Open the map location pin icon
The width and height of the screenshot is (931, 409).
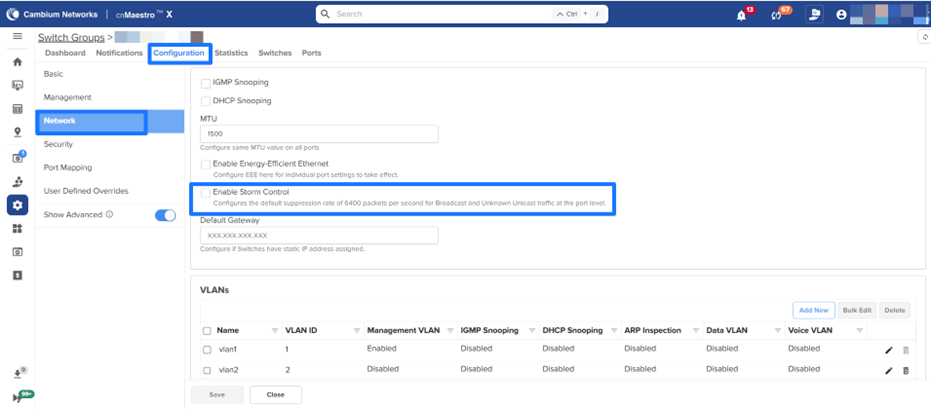(17, 132)
